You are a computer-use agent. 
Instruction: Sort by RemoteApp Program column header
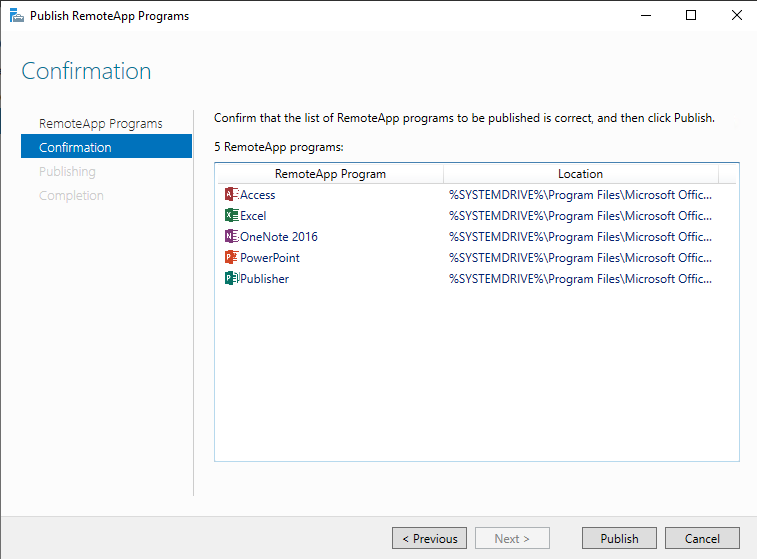click(330, 174)
